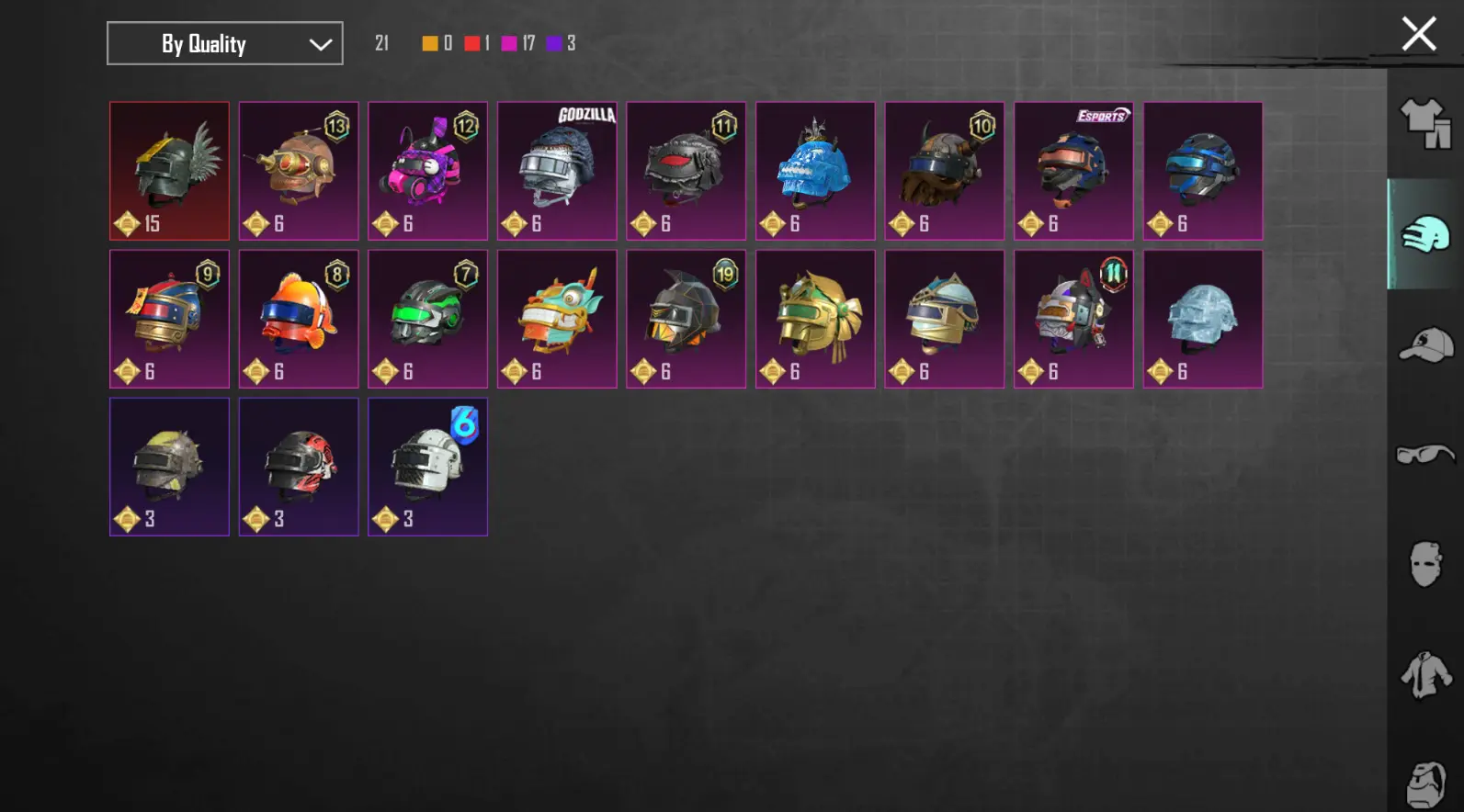Select the backpack category icon
The image size is (1464, 812).
click(x=1425, y=784)
